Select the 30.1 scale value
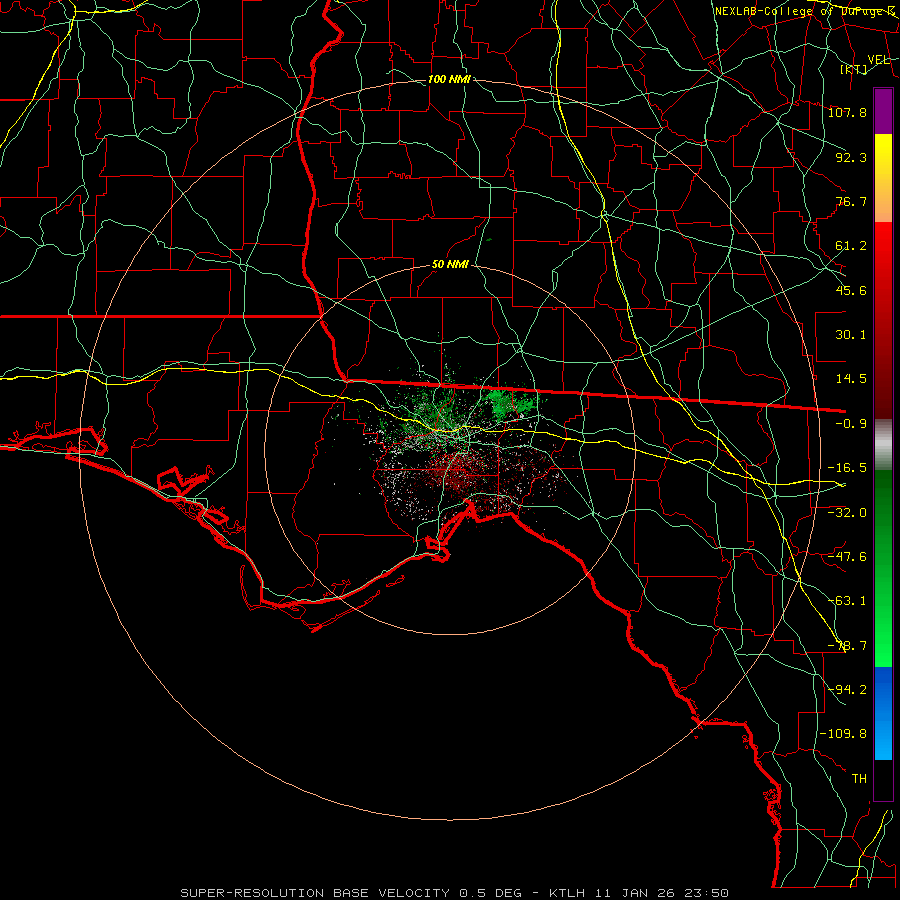900x900 pixels. 851,335
